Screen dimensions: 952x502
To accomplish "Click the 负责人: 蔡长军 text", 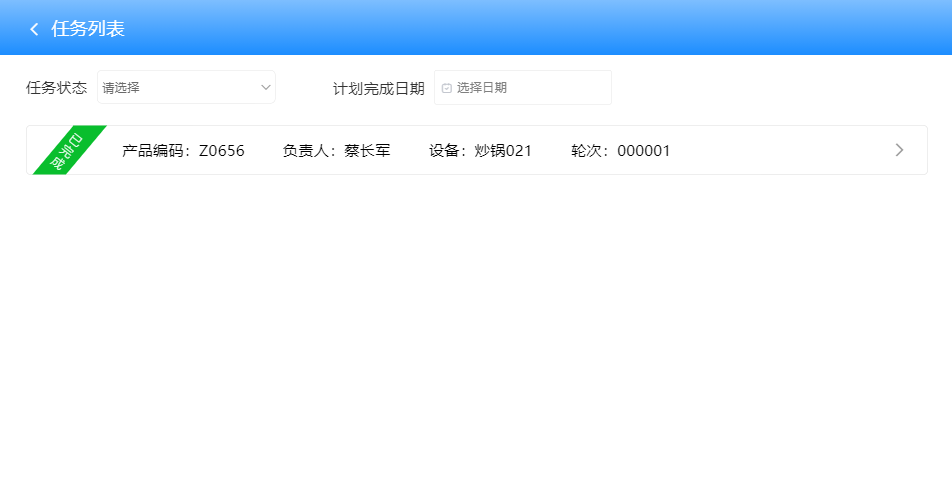I will click(x=336, y=151).
